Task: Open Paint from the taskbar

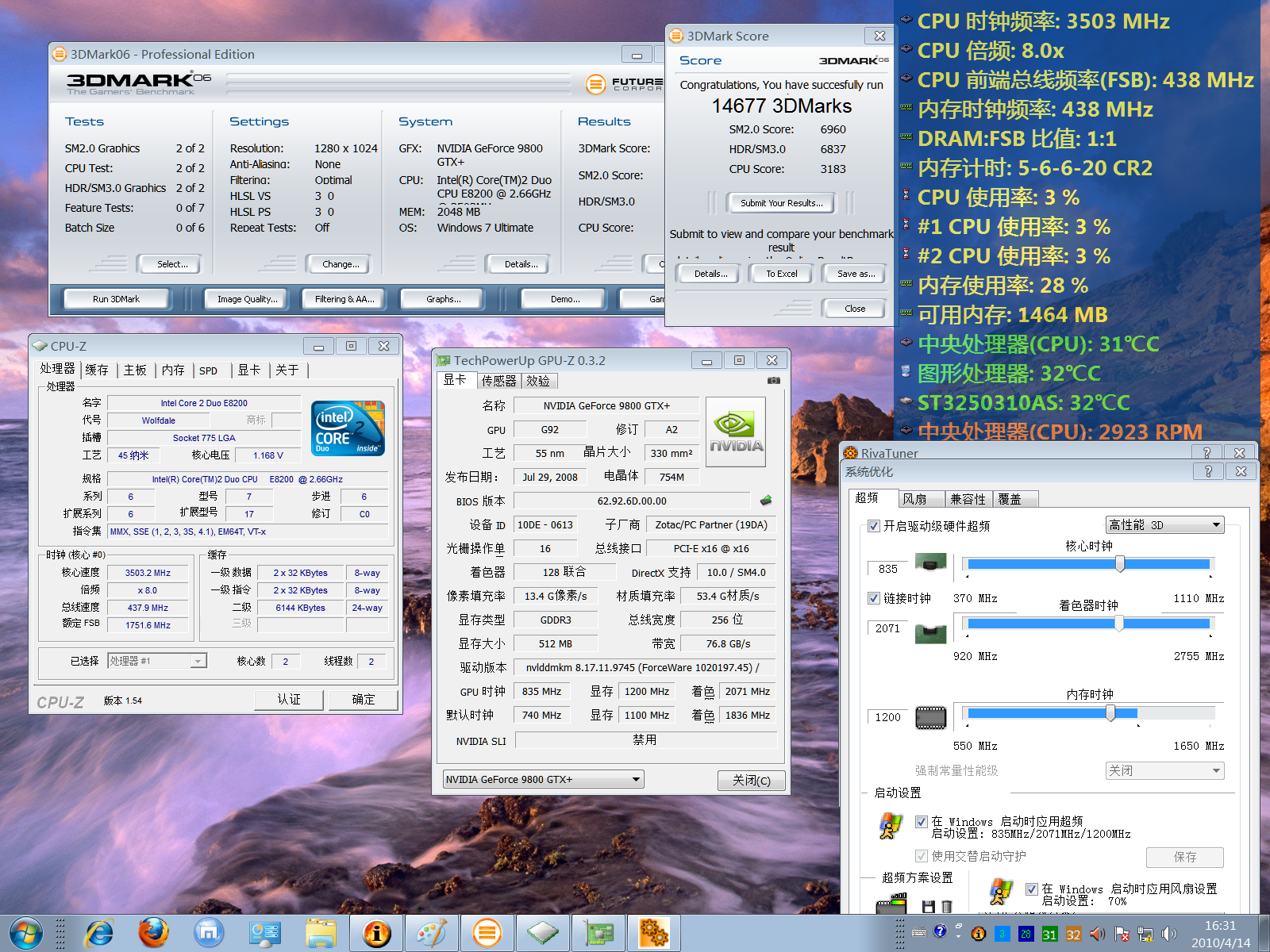Action: pyautogui.click(x=432, y=933)
